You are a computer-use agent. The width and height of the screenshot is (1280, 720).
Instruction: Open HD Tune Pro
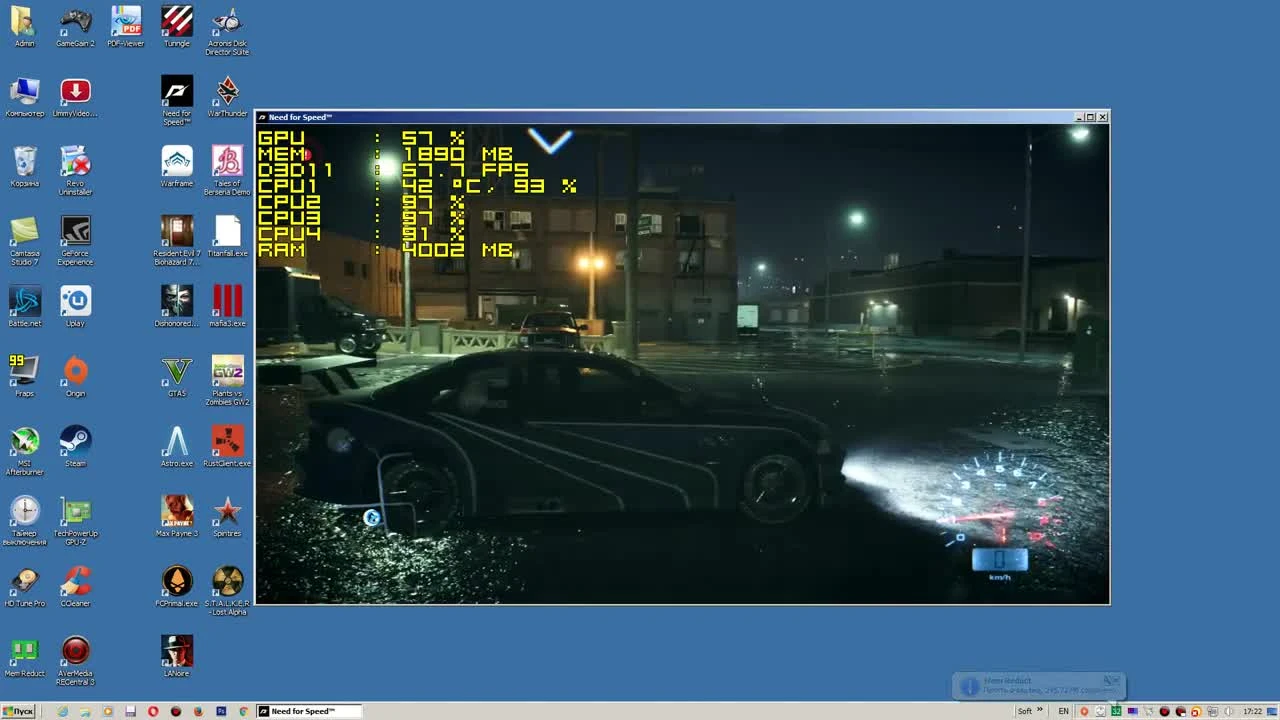point(24,580)
